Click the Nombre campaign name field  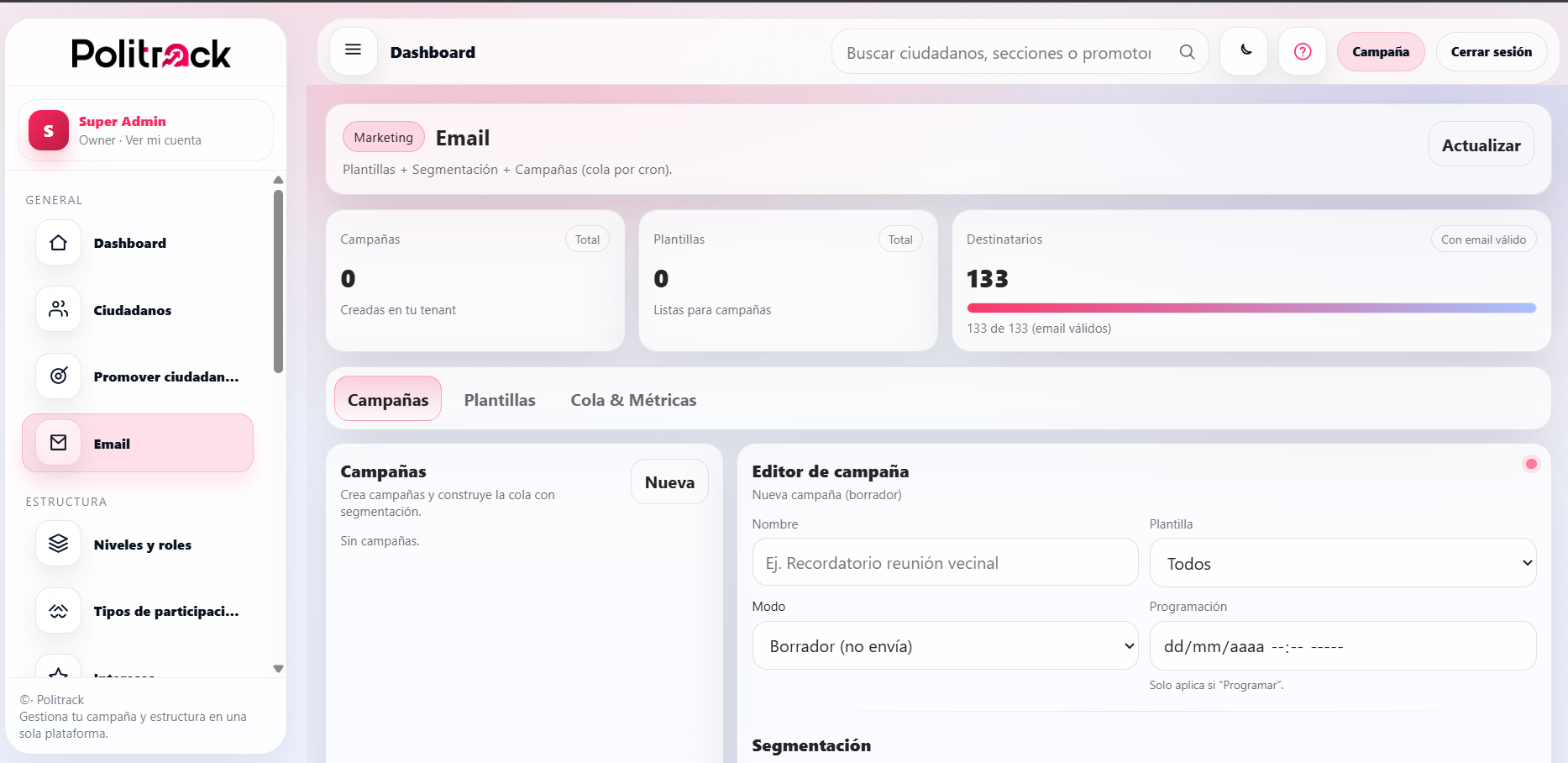[945, 562]
